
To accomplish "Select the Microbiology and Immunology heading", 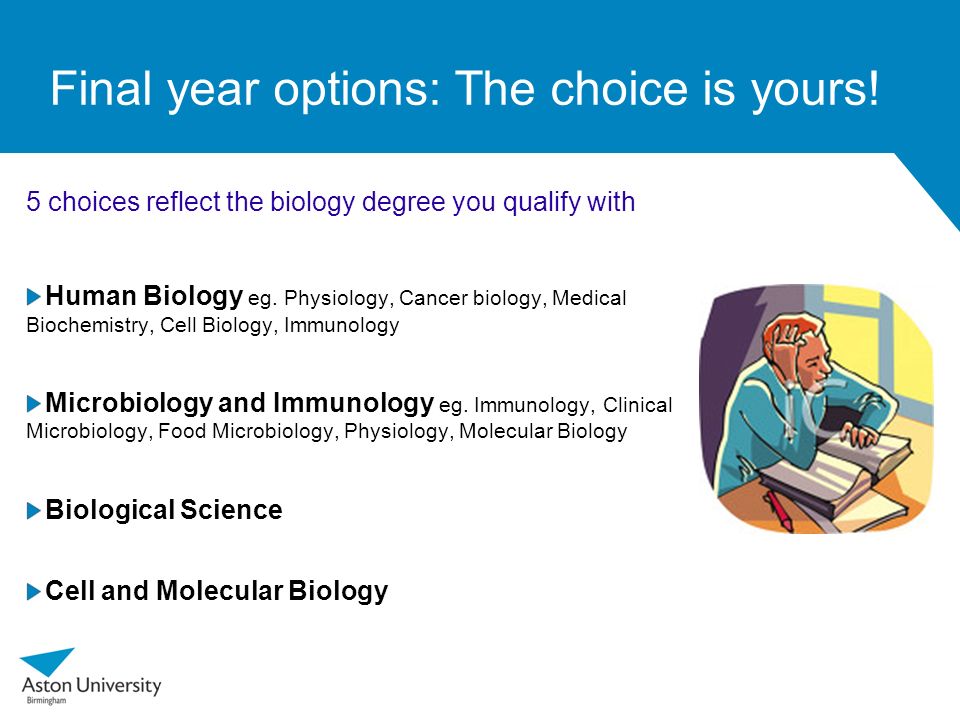I will click(x=239, y=403).
